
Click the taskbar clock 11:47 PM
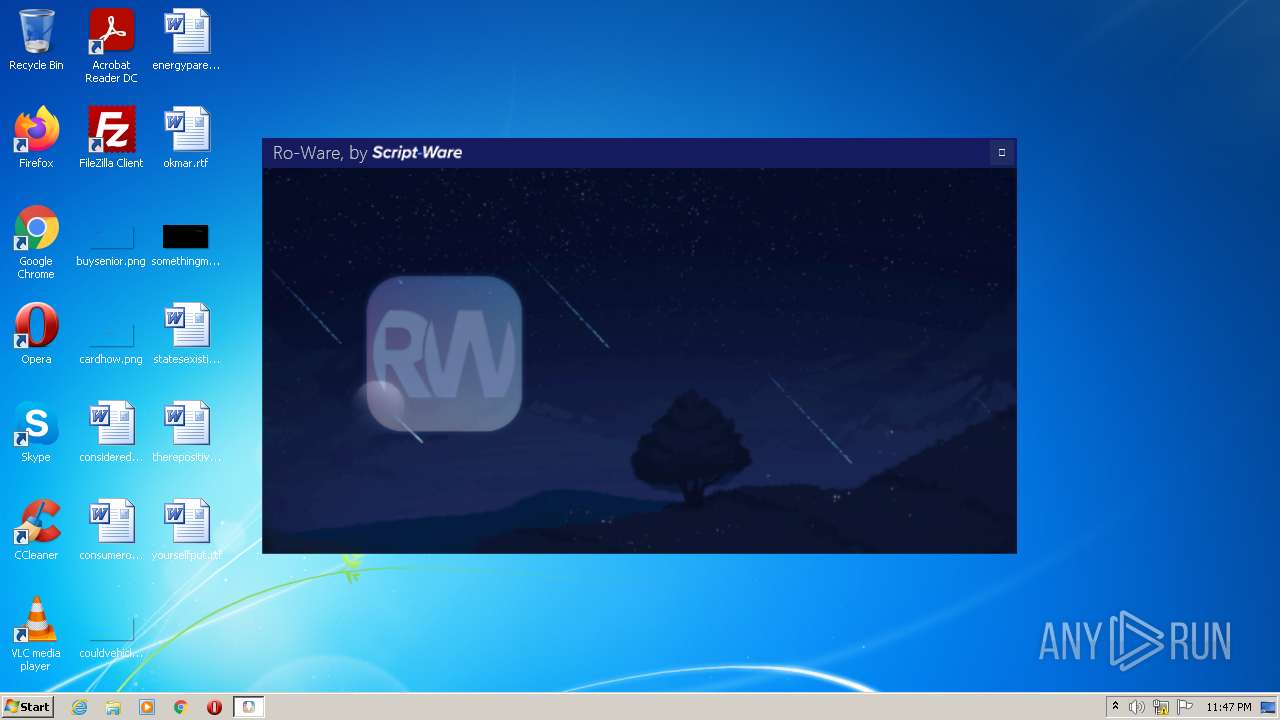pos(1229,707)
